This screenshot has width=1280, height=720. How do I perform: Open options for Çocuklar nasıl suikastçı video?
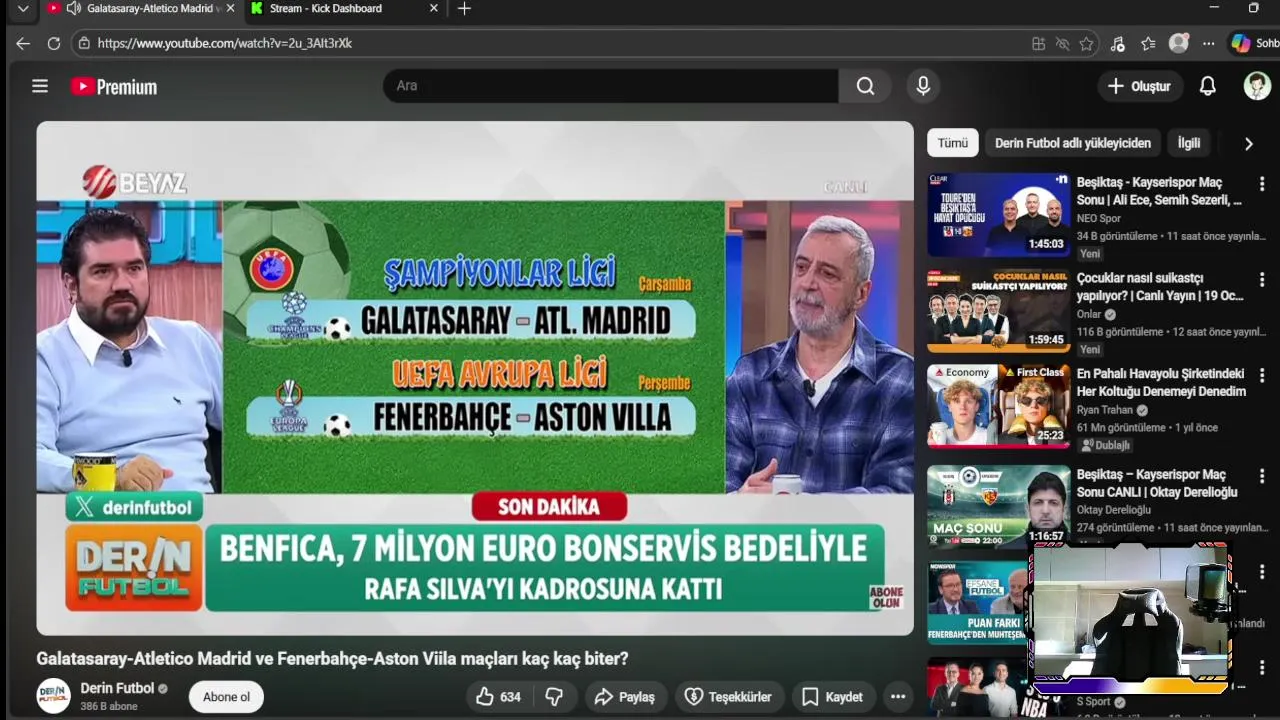1262,280
